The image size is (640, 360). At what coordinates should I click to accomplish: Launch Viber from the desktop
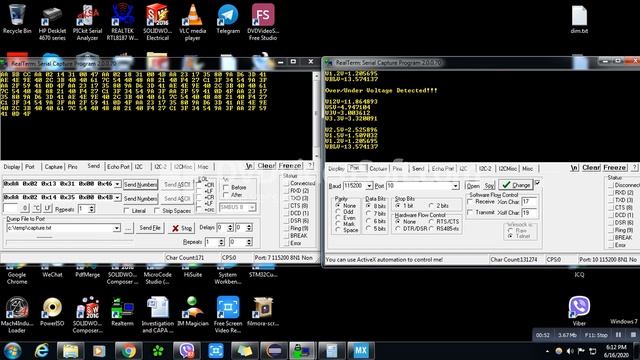pyautogui.click(x=579, y=311)
